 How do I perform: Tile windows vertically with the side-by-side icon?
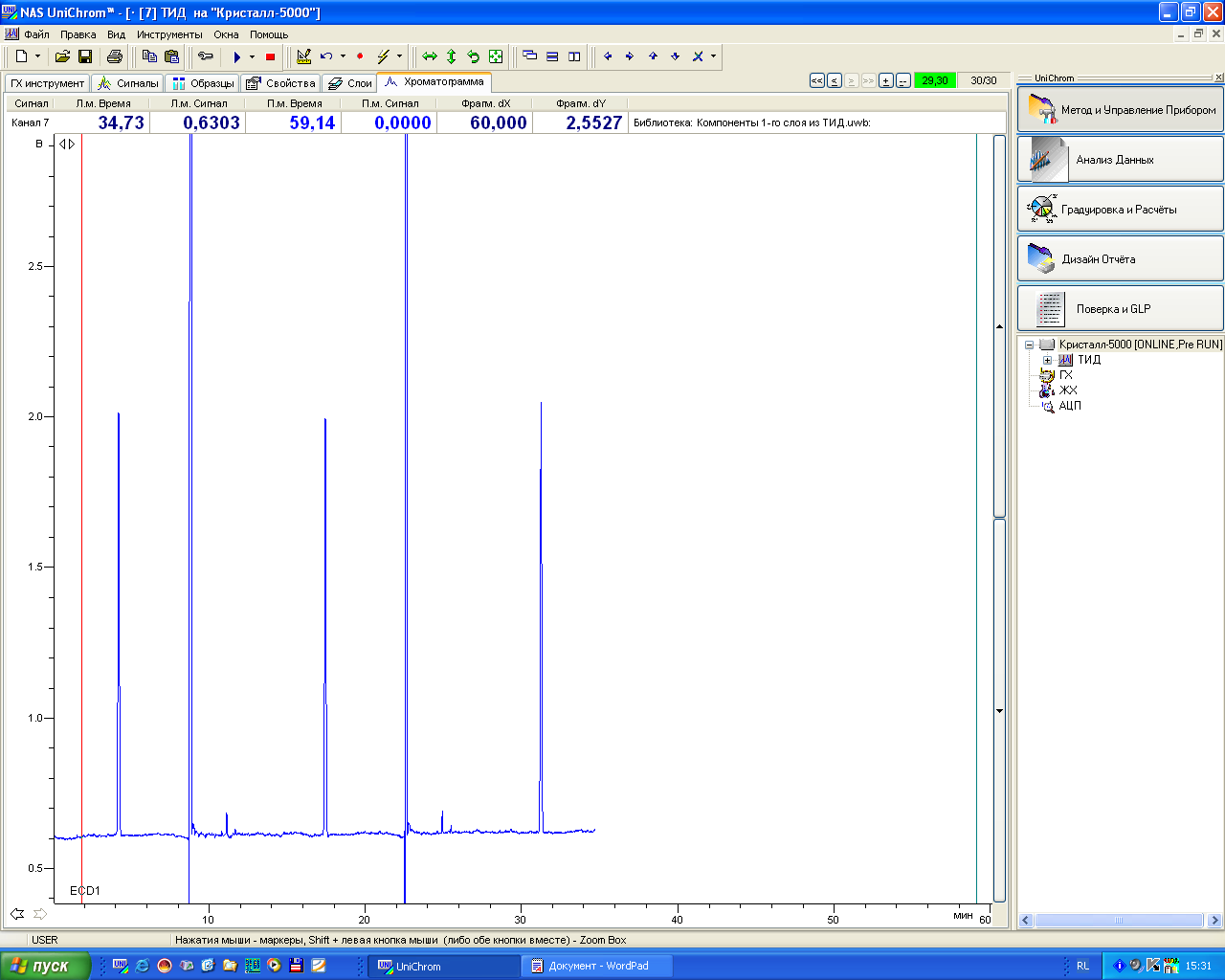[574, 56]
